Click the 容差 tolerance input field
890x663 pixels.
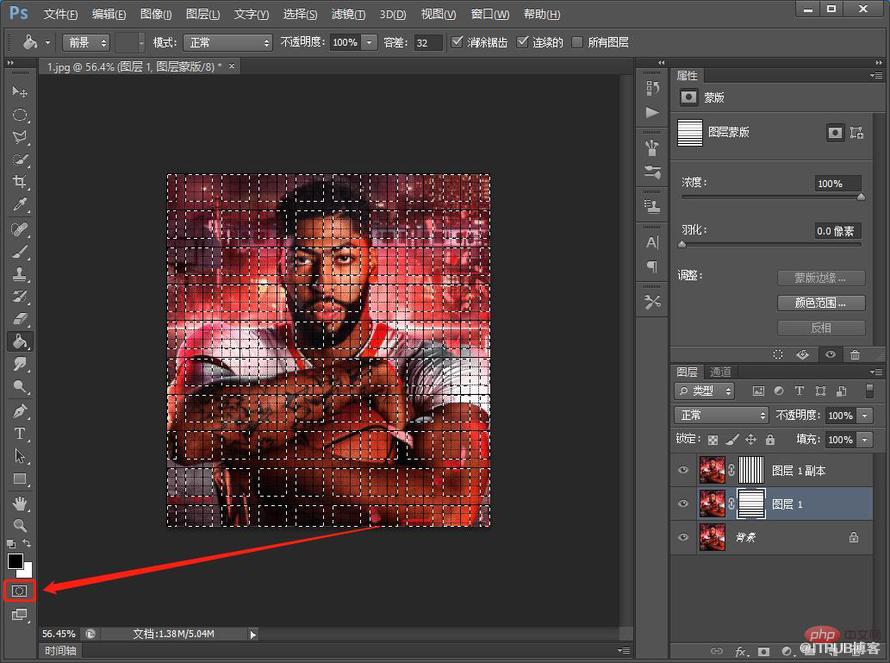pos(427,43)
